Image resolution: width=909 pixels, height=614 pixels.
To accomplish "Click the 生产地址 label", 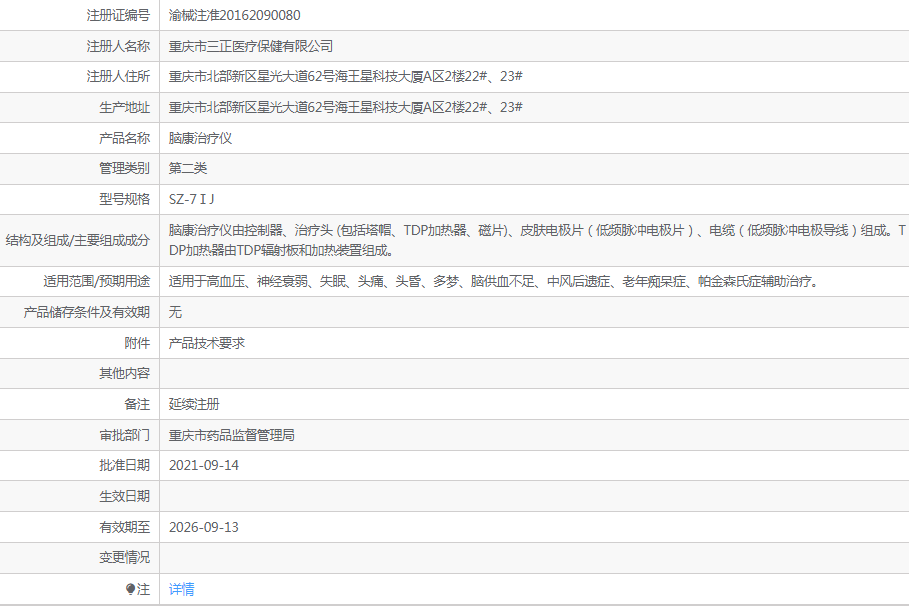I will 125,107.
